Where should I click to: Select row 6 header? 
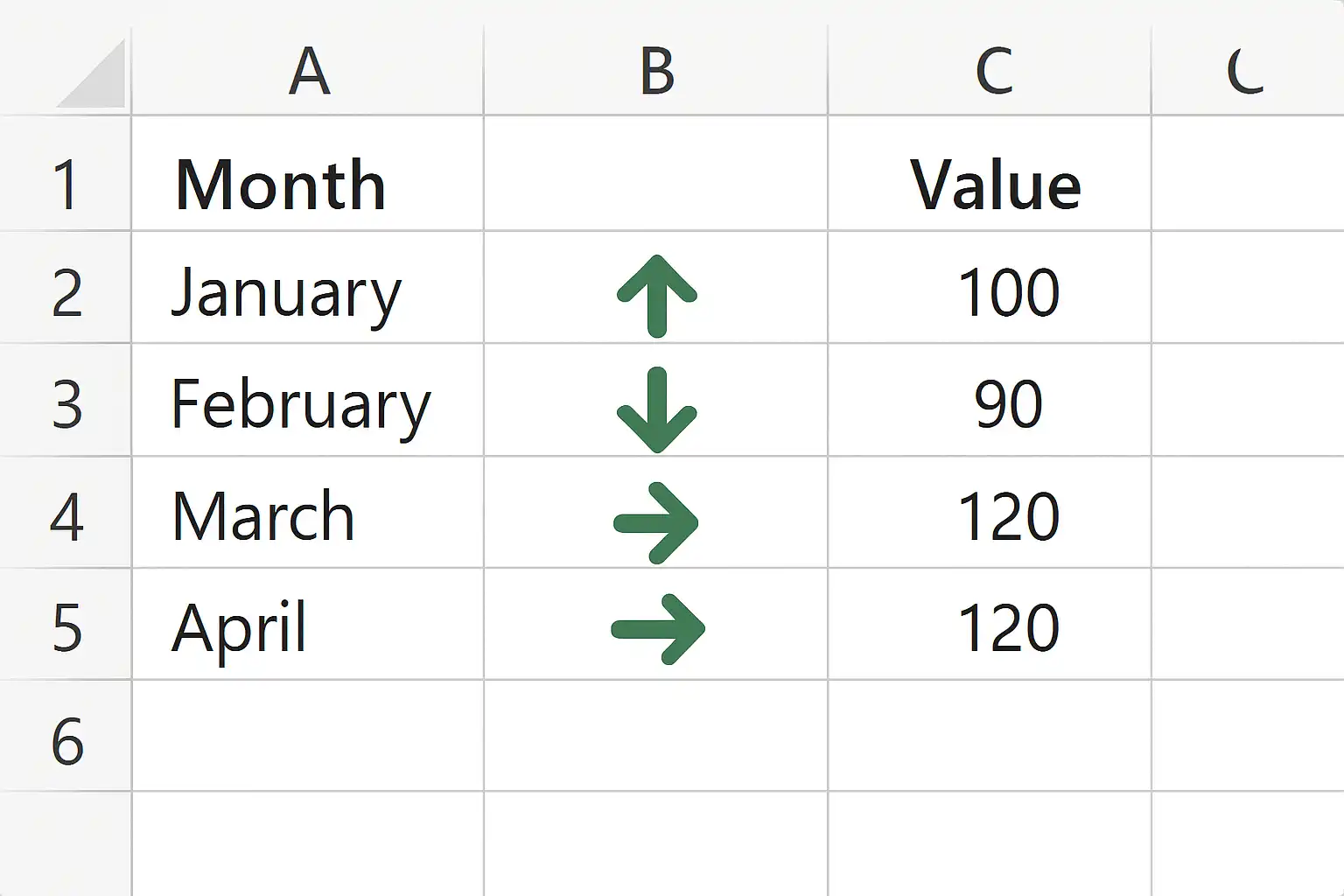coord(66,737)
